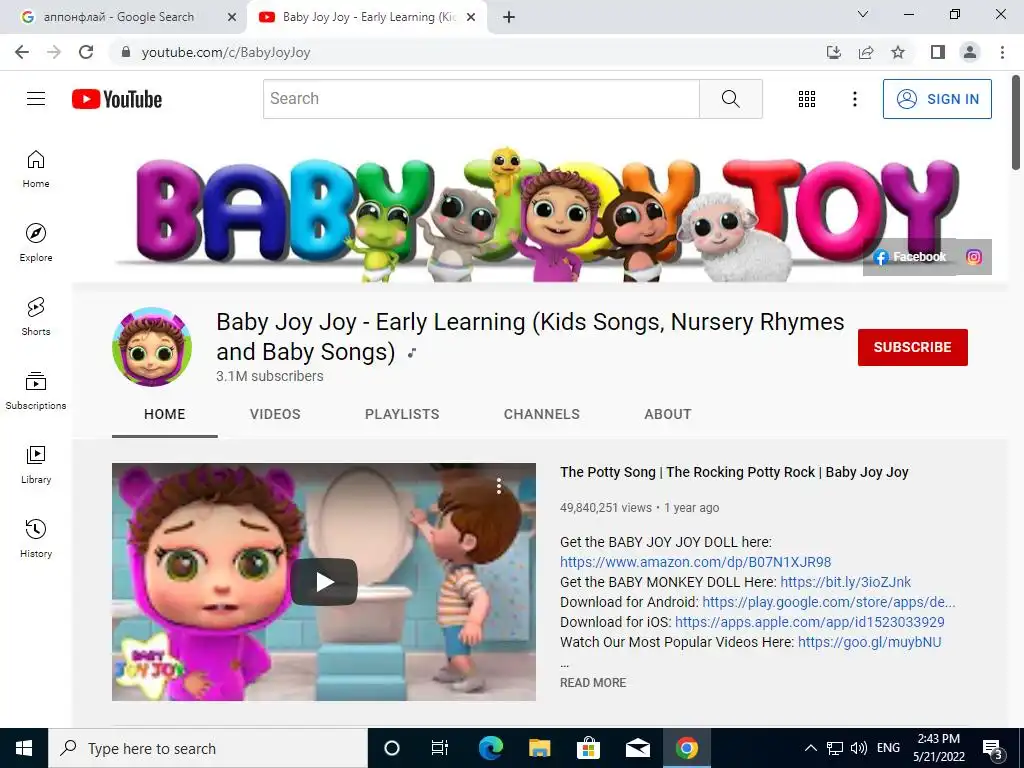Toggle Chrome side panel
The image size is (1024, 768).
(x=938, y=52)
